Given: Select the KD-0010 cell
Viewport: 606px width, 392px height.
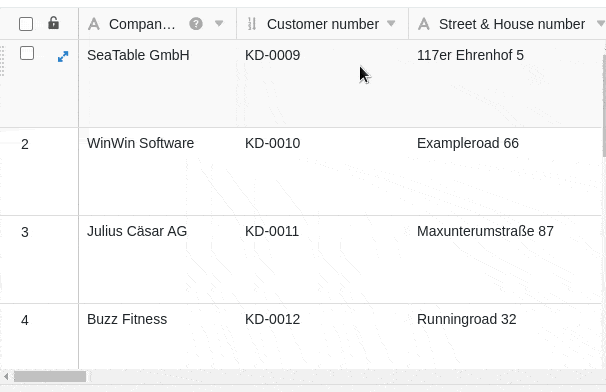Looking at the screenshot, I should click(322, 172).
